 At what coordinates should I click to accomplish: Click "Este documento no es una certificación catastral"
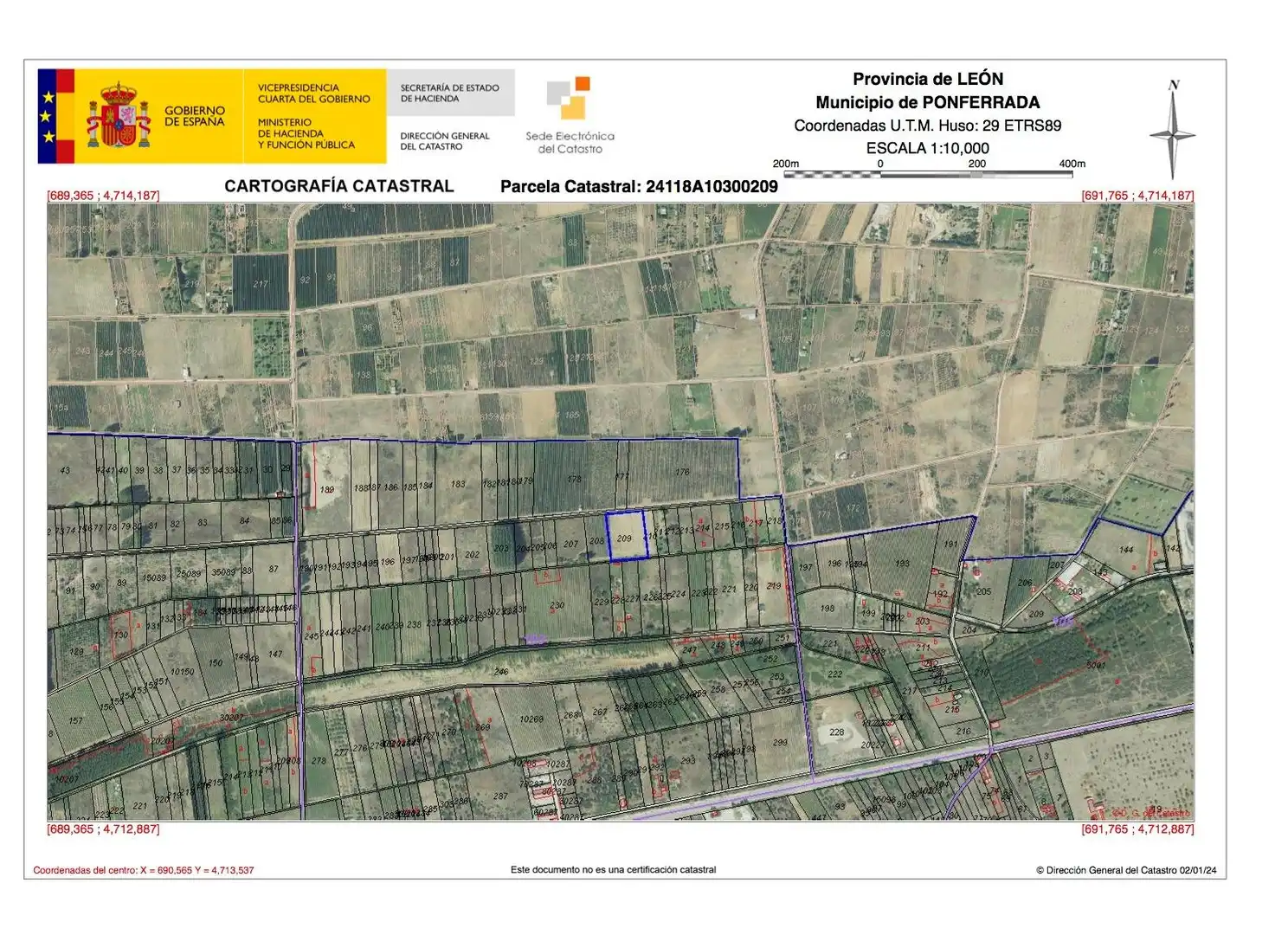click(613, 869)
